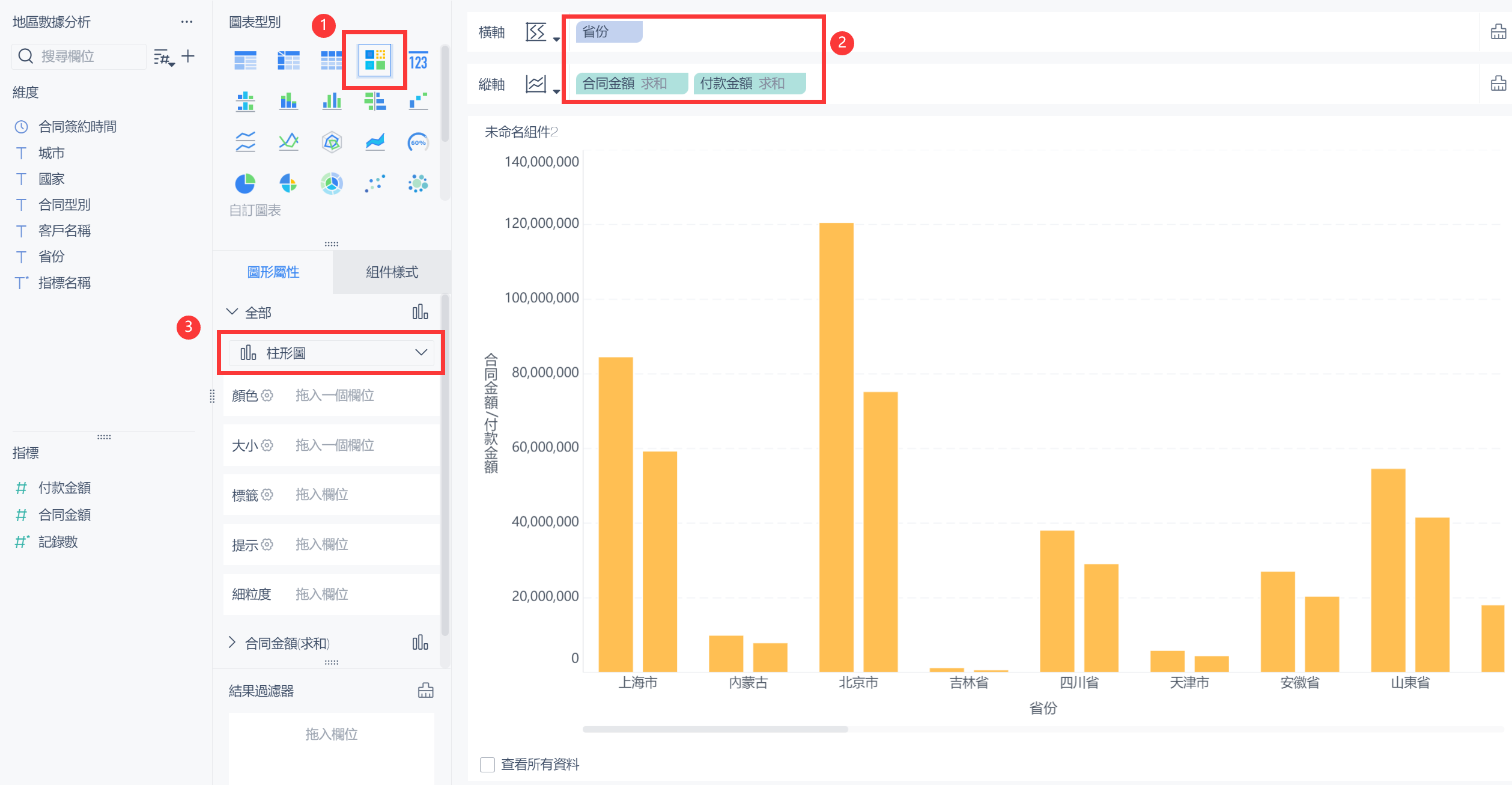Select the 合同簽約時間 dimension field
1512x785 pixels.
point(77,127)
